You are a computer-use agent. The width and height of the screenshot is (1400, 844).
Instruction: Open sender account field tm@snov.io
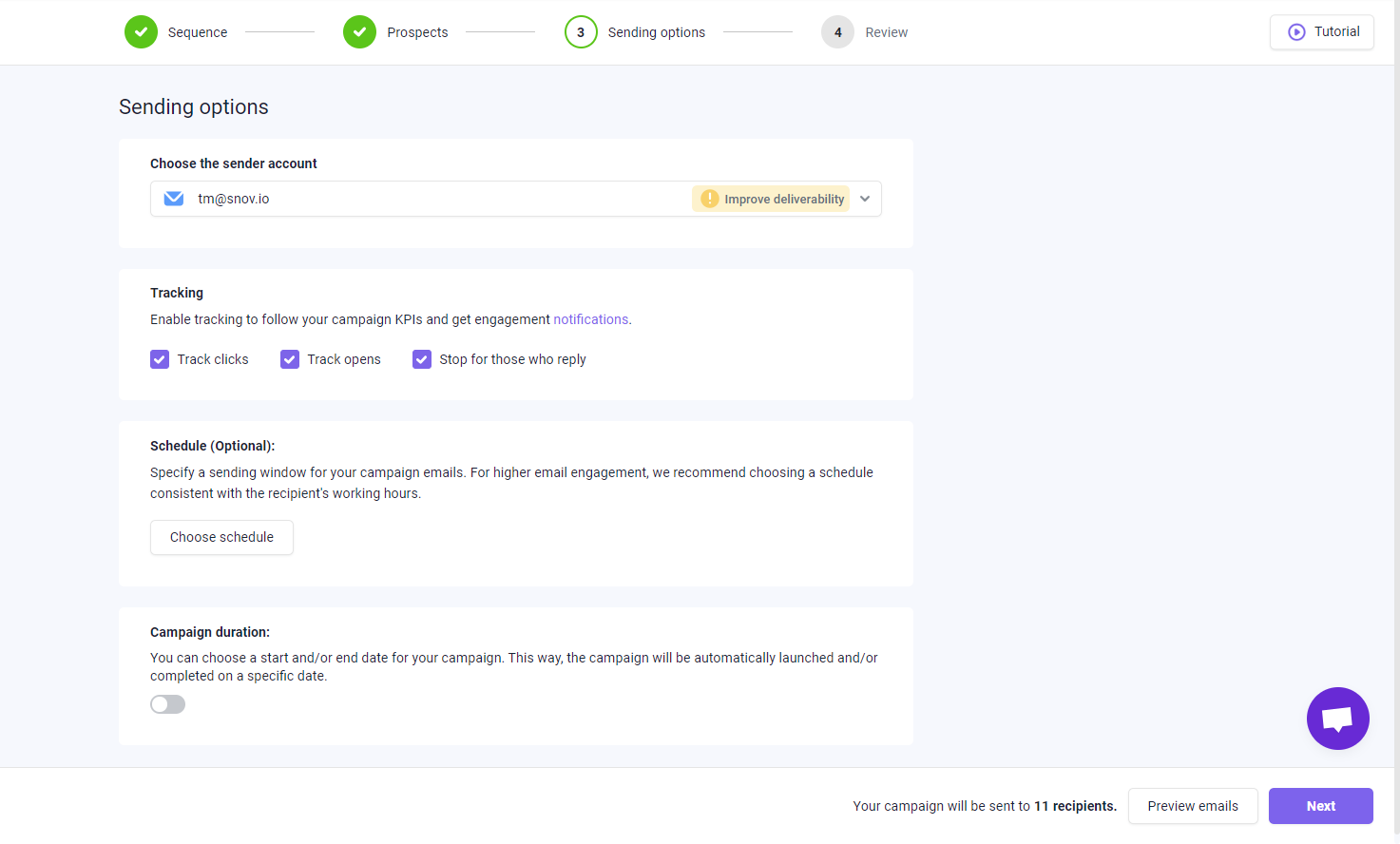pyautogui.click(x=516, y=199)
